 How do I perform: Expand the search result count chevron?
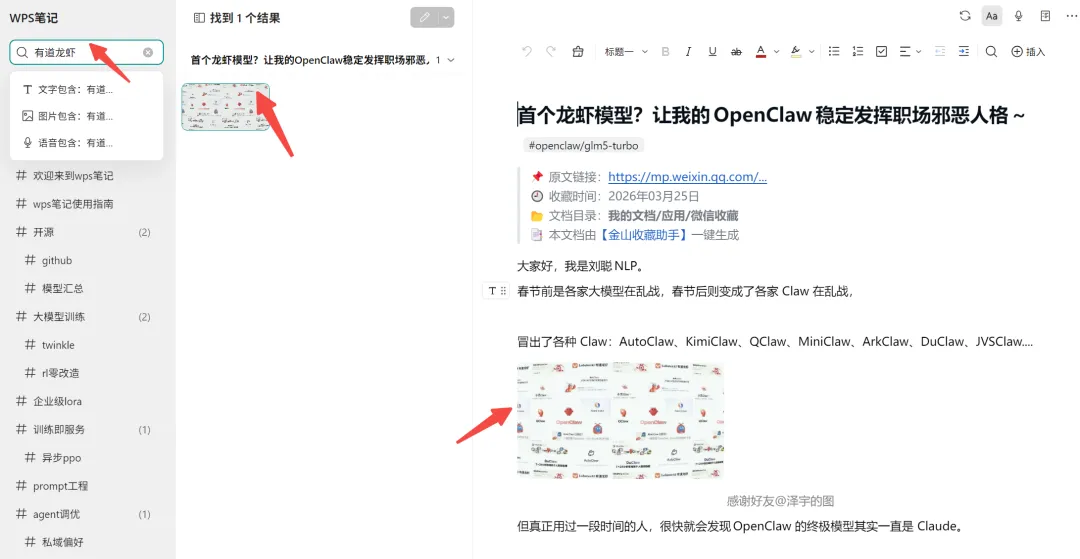pos(451,60)
